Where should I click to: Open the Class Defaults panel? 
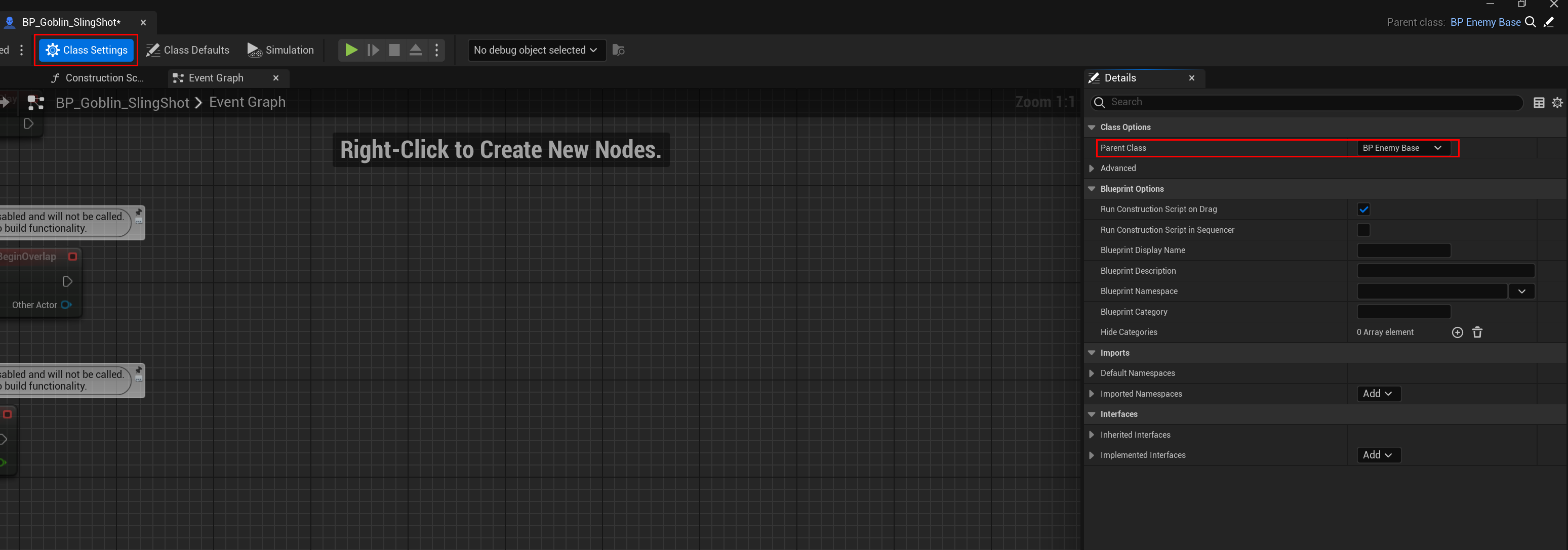[188, 50]
